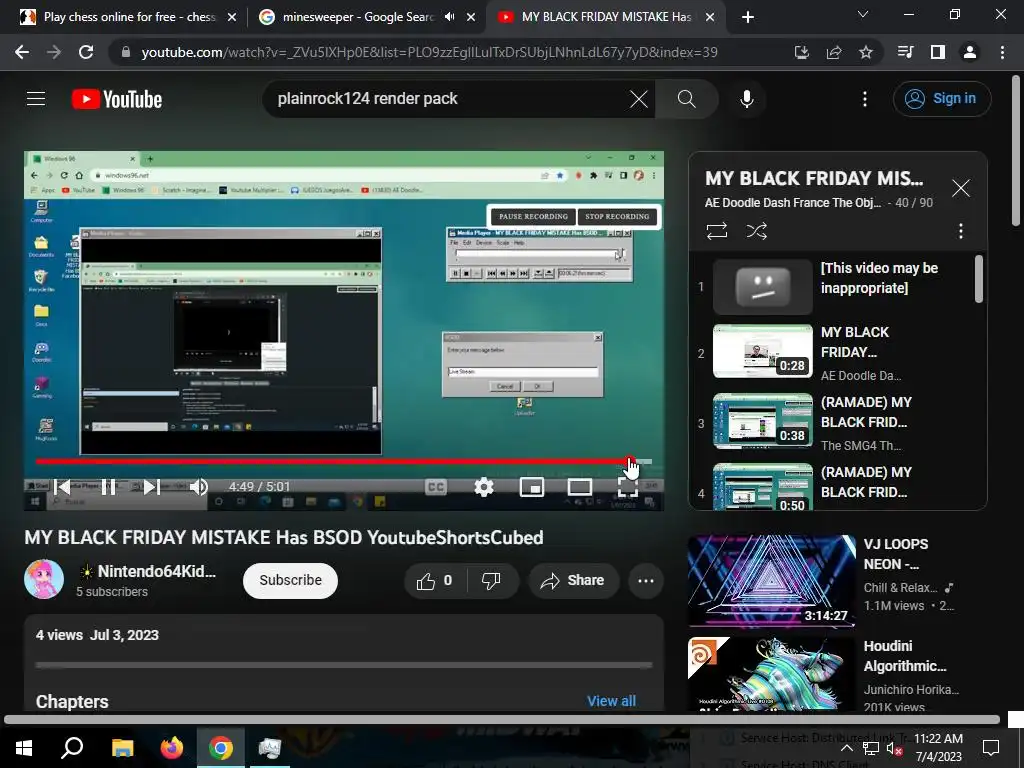This screenshot has width=1024, height=768.
Task: Mute the video volume speaker
Action: click(x=199, y=487)
